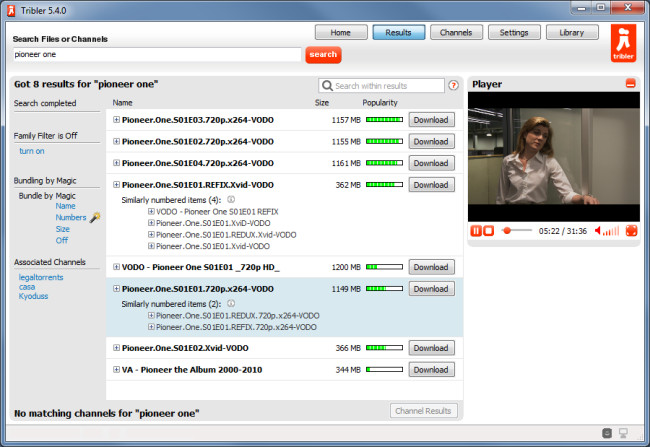
Task: Click the magnifier icon in results filter
Action: (327, 85)
